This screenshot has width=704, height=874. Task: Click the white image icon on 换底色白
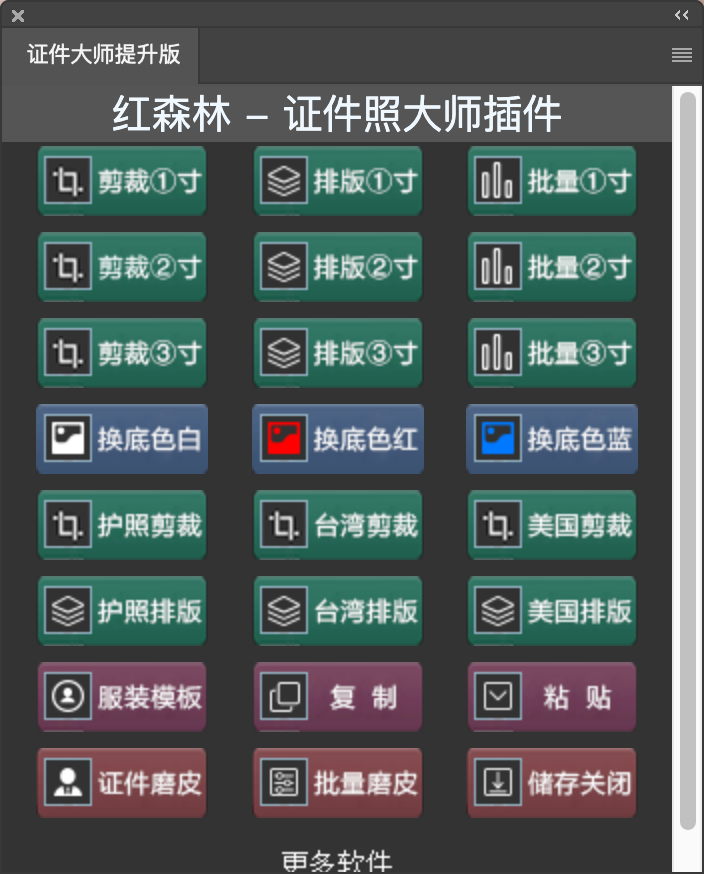68,439
